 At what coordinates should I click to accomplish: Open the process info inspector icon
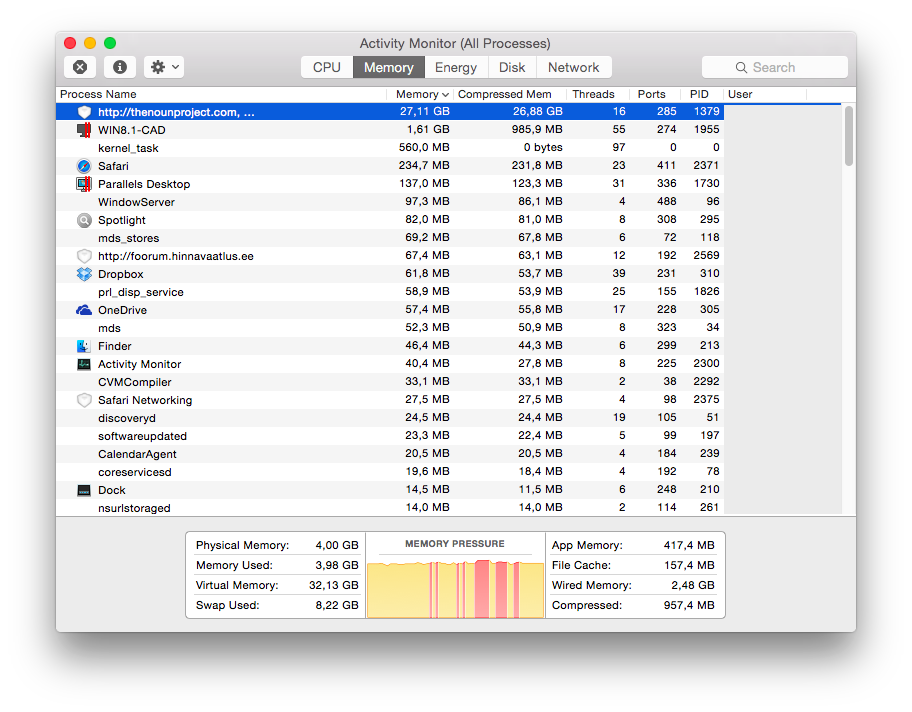point(120,67)
